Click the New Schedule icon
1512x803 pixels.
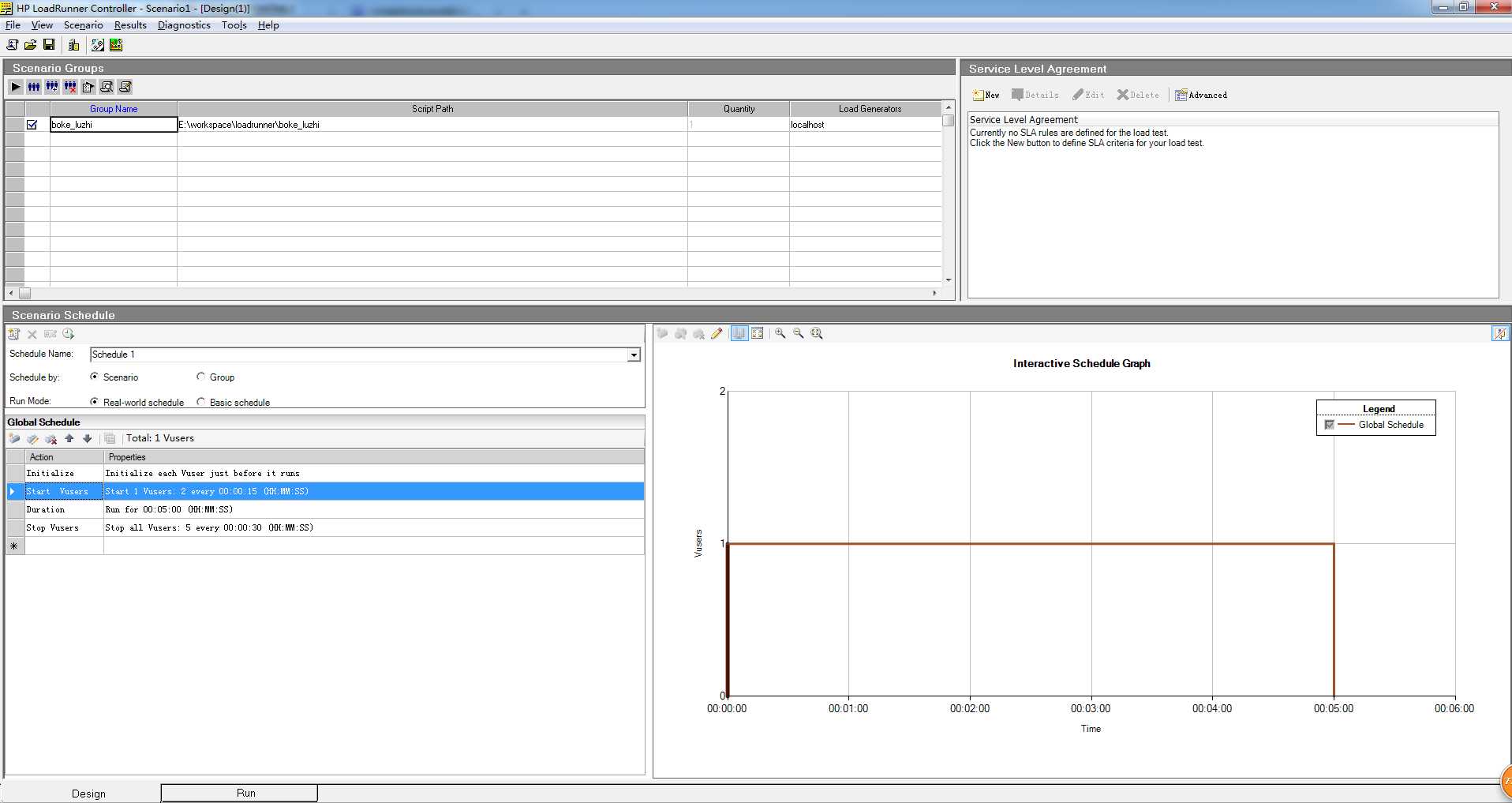(x=14, y=334)
